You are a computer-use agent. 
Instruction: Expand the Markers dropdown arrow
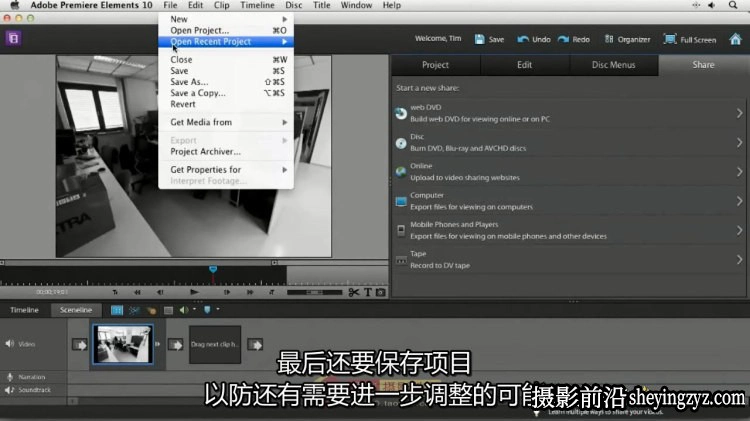218,309
